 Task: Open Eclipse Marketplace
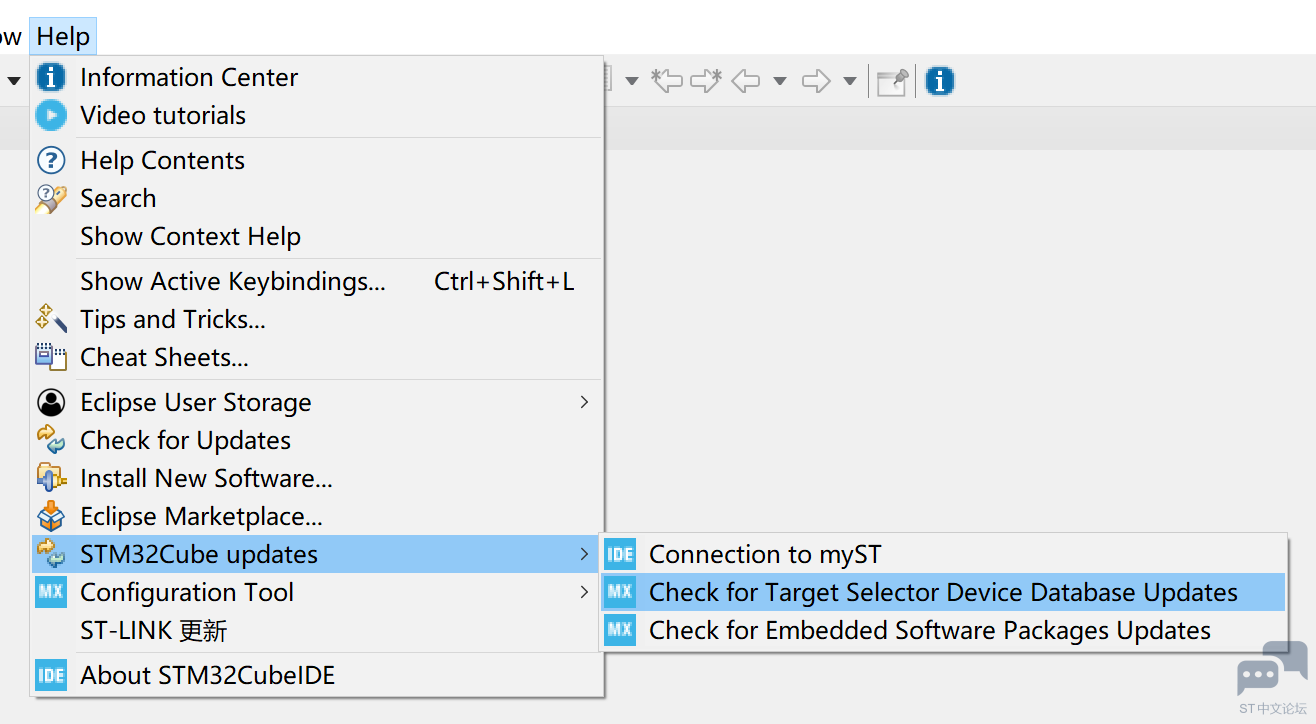[317, 516]
